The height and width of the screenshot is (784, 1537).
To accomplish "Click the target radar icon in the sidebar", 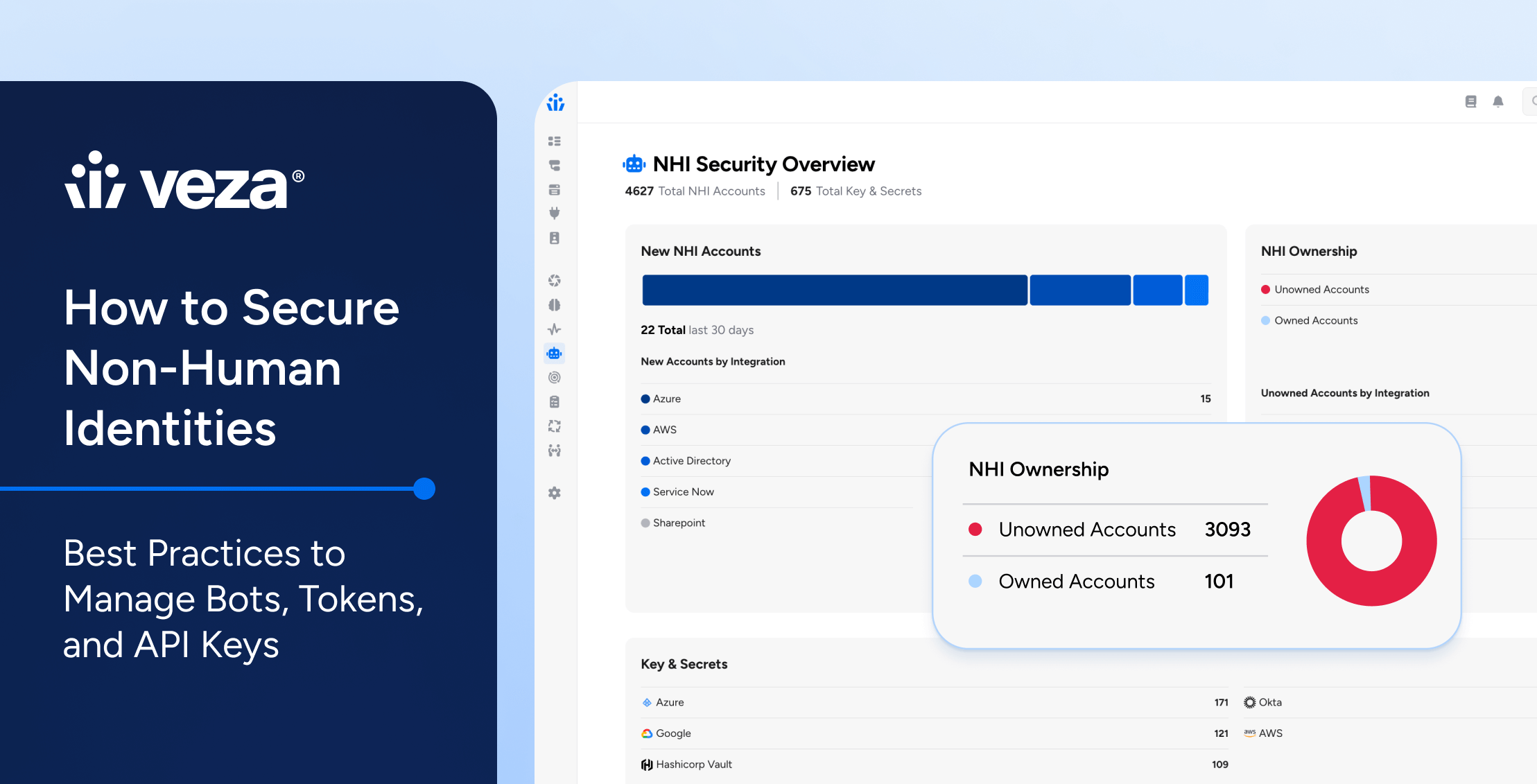I will pos(554,378).
